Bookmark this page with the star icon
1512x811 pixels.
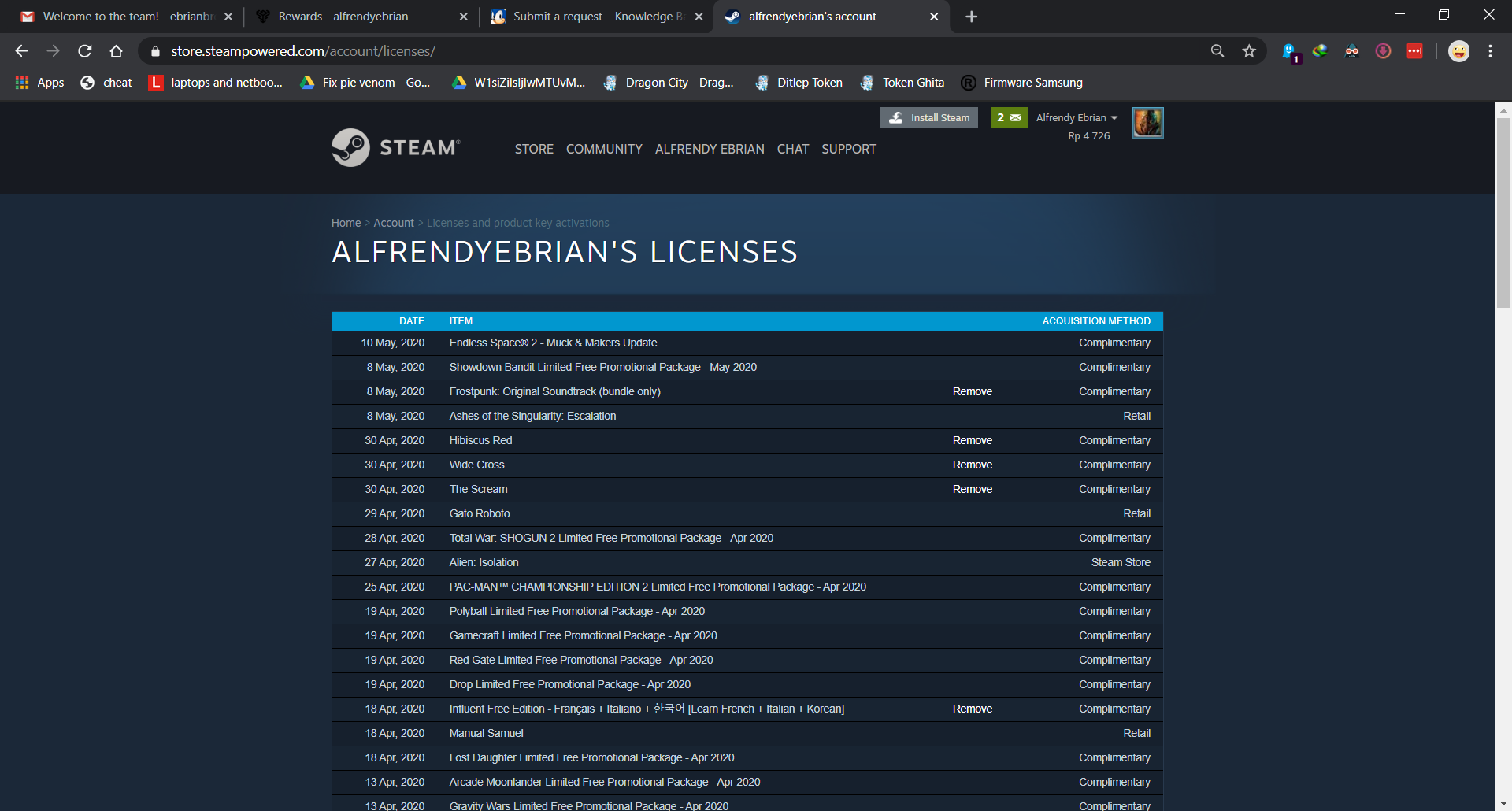(x=1249, y=51)
